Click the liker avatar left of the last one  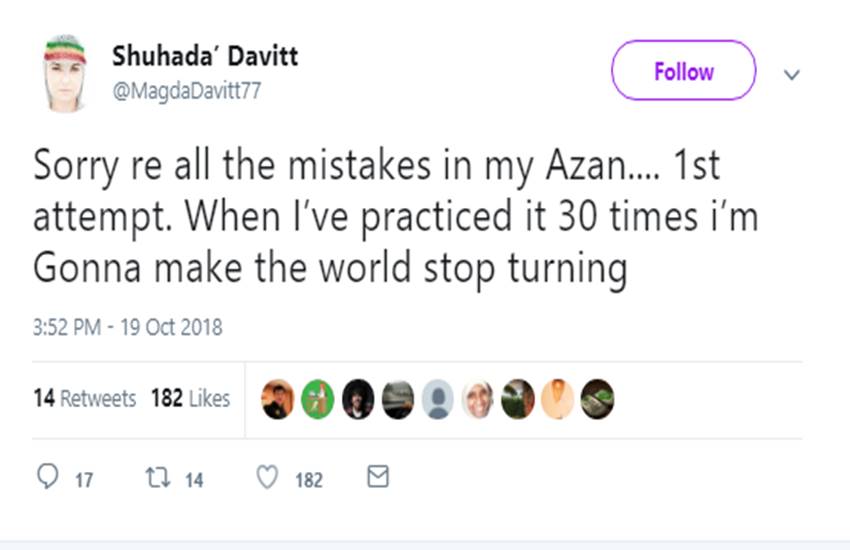(557, 399)
